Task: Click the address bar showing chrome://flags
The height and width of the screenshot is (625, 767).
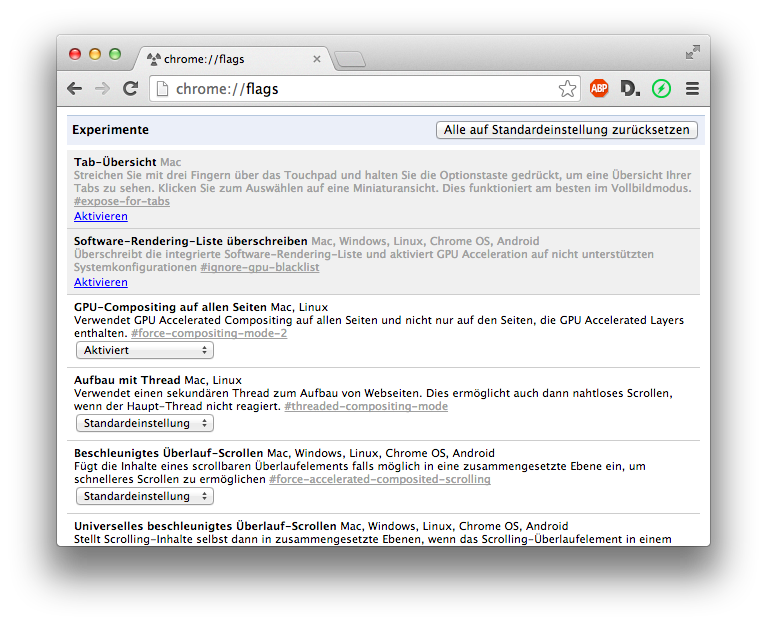Action: tap(364, 89)
